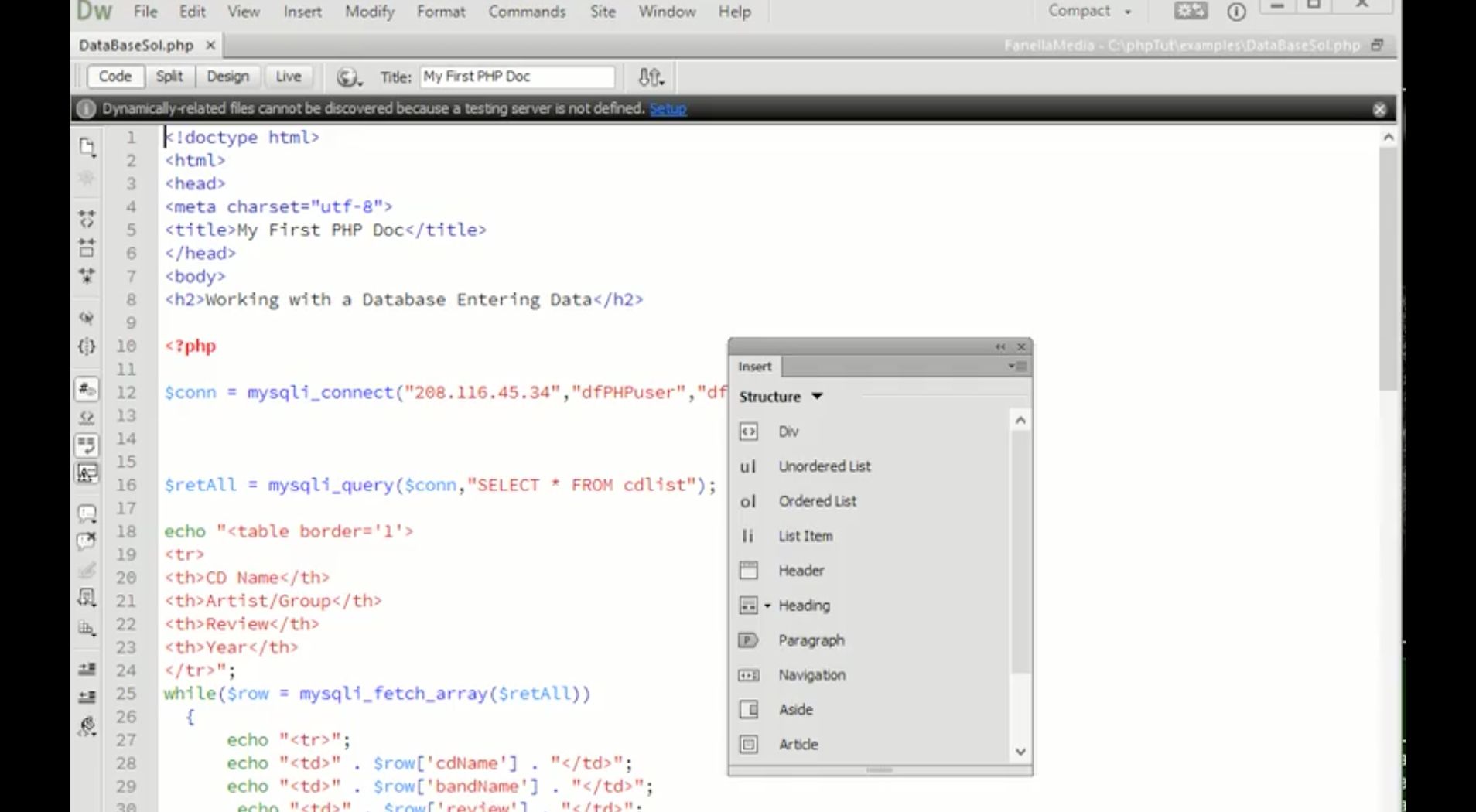Open the Edit menu
The width and height of the screenshot is (1476, 812).
(x=193, y=12)
